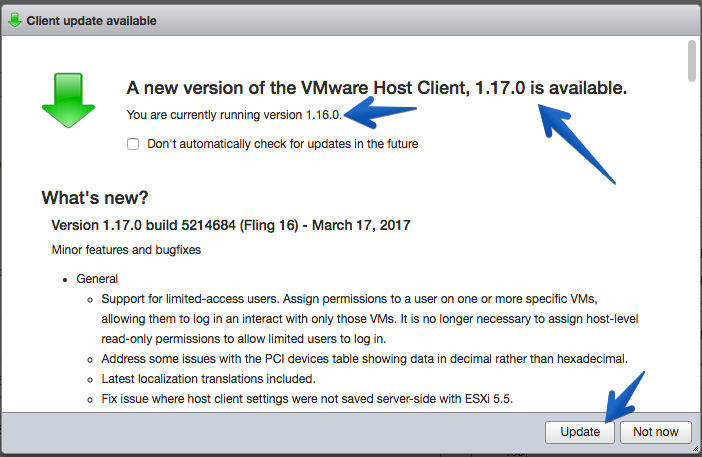Click "Latest localization translations included" entry
Screen dimensions: 702x457
coord(208,379)
